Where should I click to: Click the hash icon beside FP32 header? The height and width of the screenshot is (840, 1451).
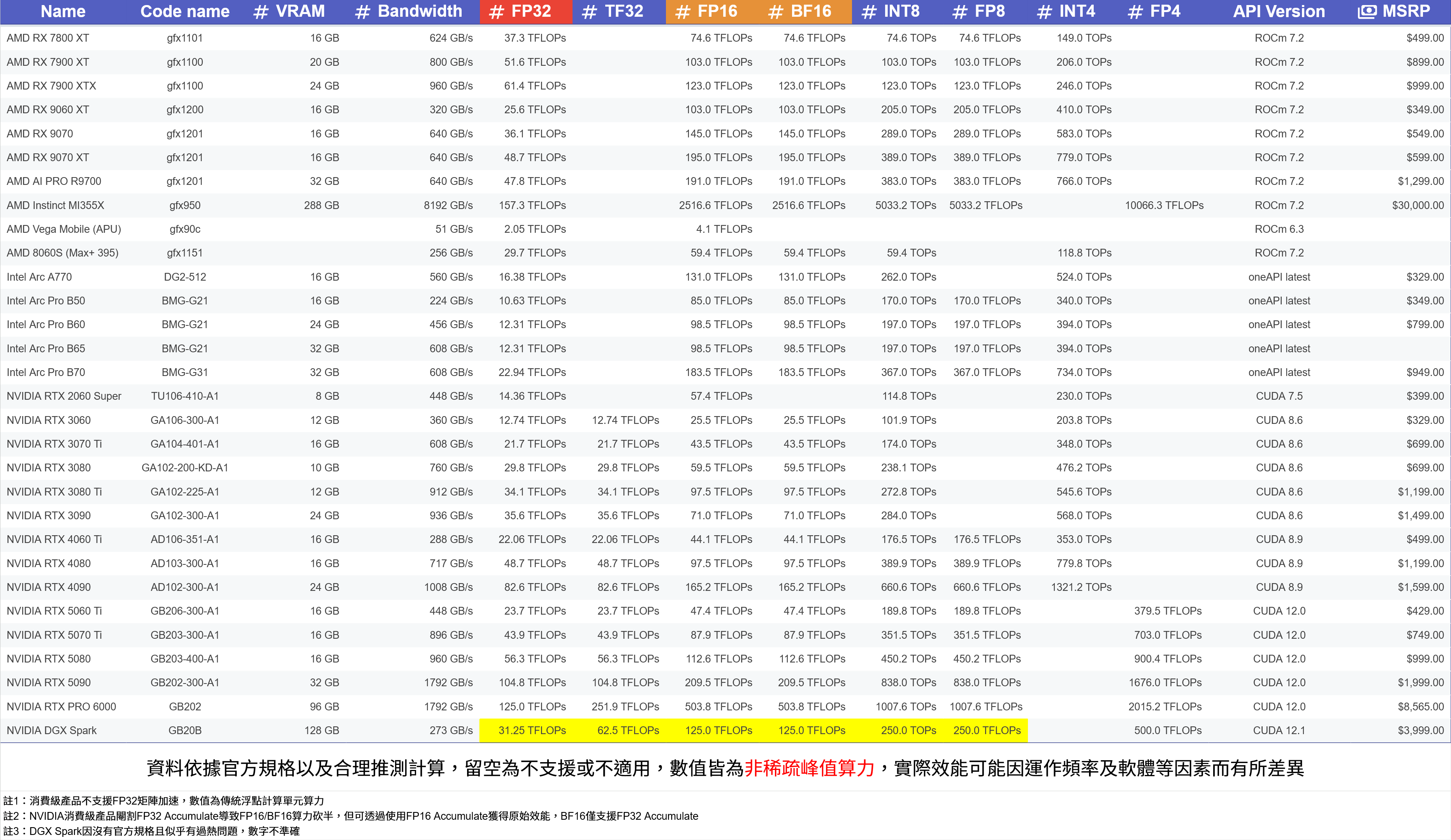(x=496, y=12)
